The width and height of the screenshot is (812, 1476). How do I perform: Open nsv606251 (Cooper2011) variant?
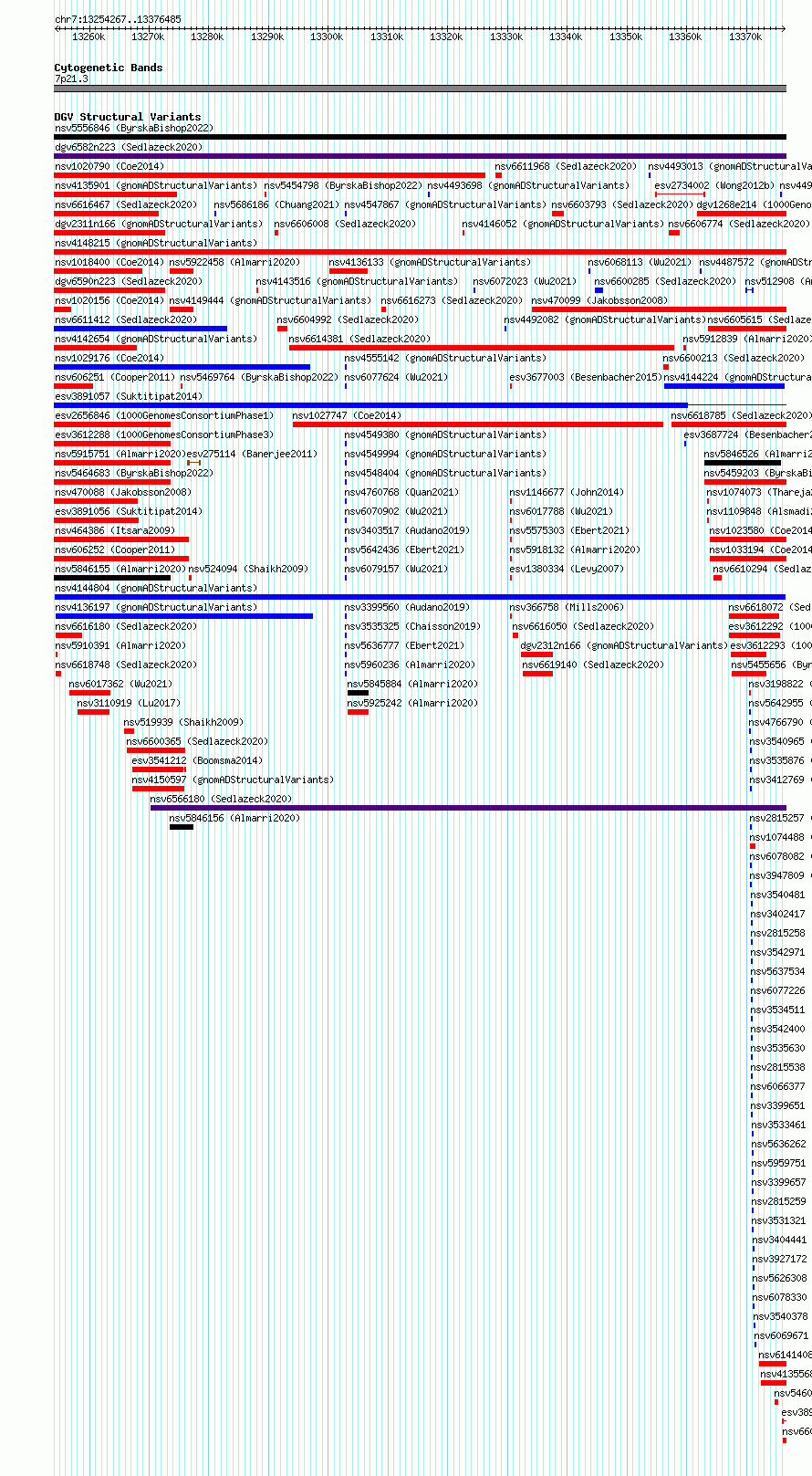pyautogui.click(x=115, y=377)
